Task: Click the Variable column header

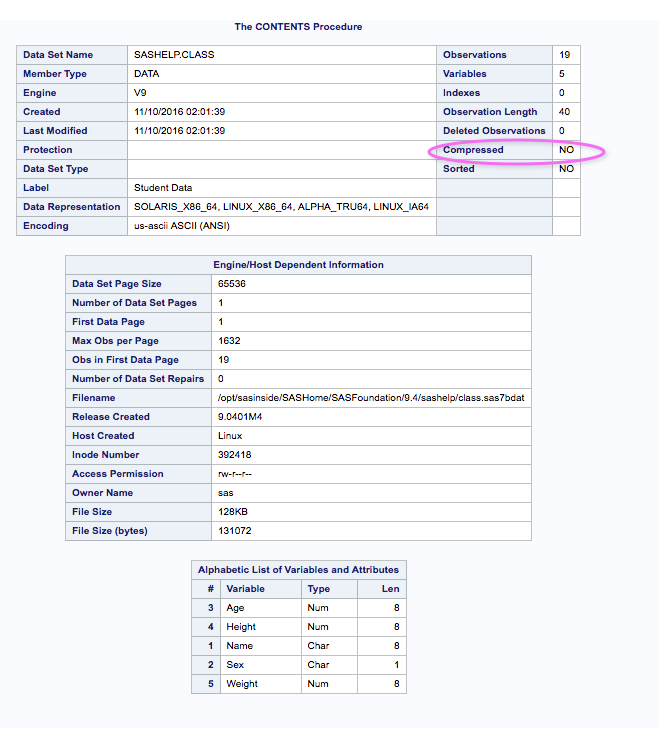Action: click(245, 589)
